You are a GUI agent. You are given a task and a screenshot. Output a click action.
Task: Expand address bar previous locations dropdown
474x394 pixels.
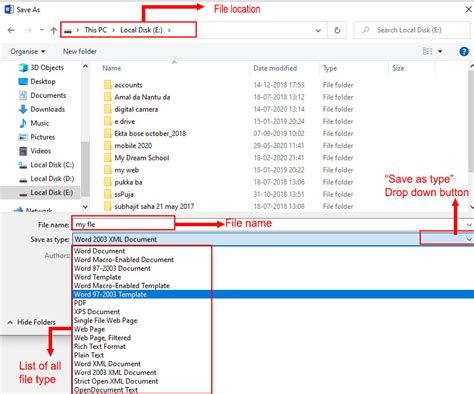point(318,31)
